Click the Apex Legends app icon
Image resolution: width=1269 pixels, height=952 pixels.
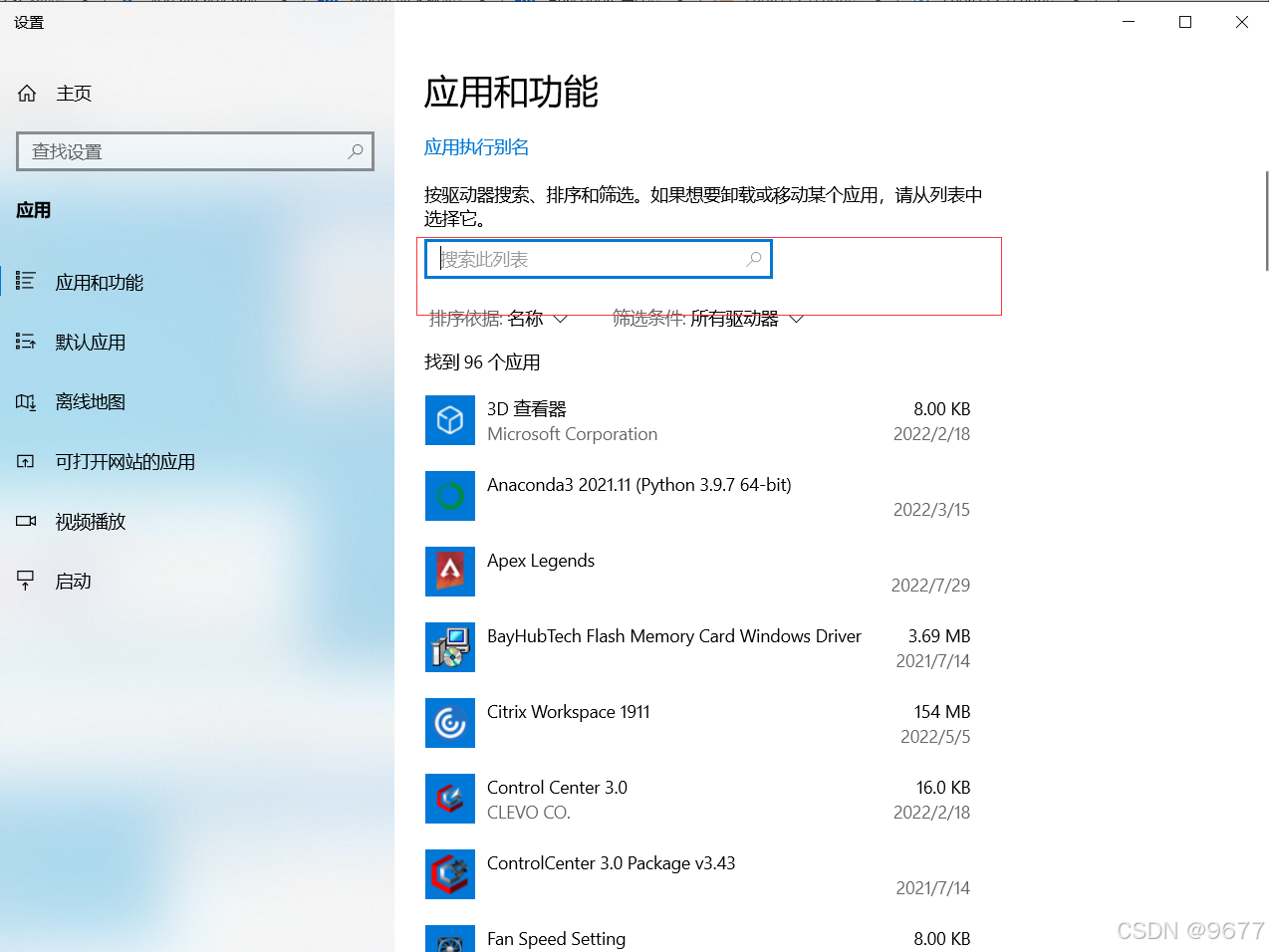[x=450, y=572]
